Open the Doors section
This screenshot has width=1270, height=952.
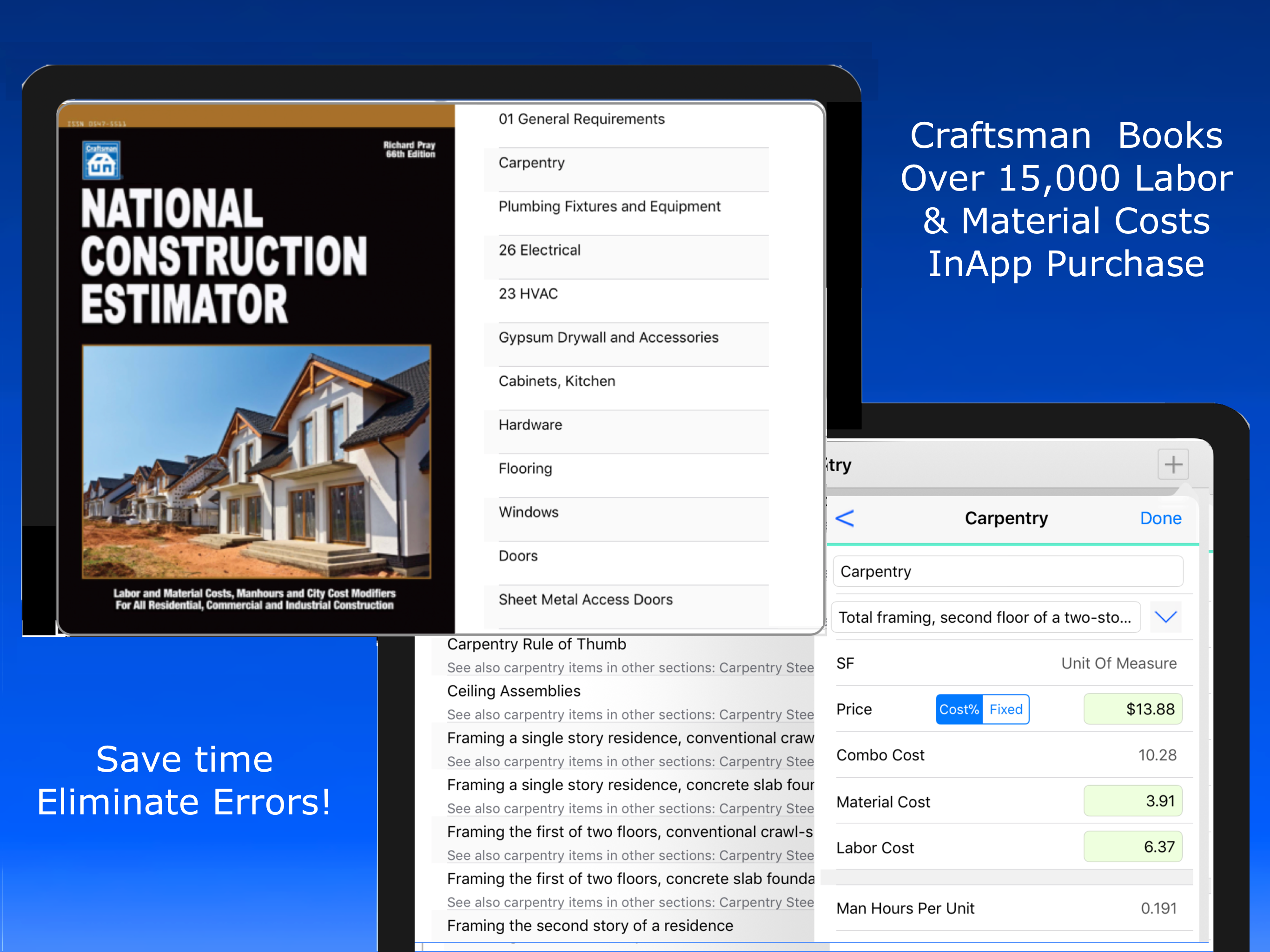click(x=626, y=562)
